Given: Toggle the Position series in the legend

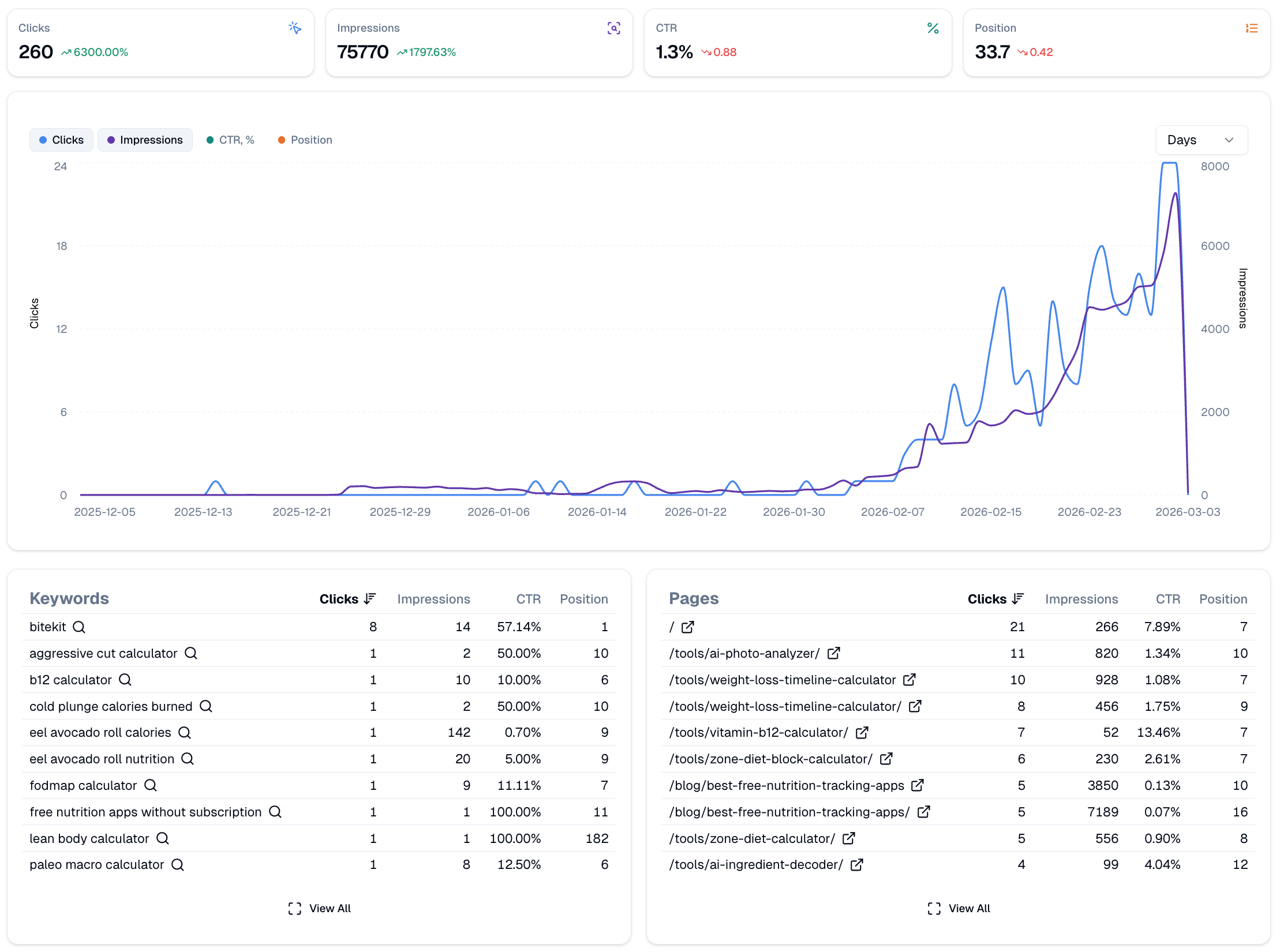Looking at the screenshot, I should (305, 140).
